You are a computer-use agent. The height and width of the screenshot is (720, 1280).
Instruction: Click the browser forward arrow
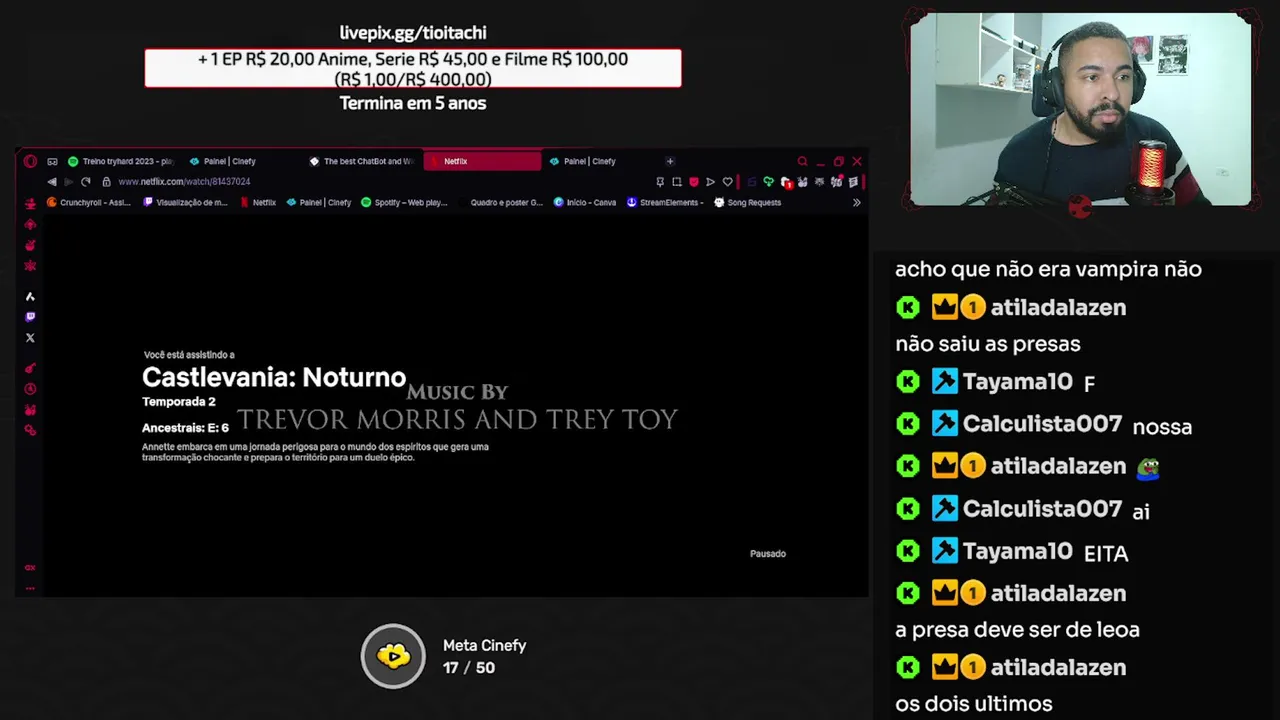point(68,182)
